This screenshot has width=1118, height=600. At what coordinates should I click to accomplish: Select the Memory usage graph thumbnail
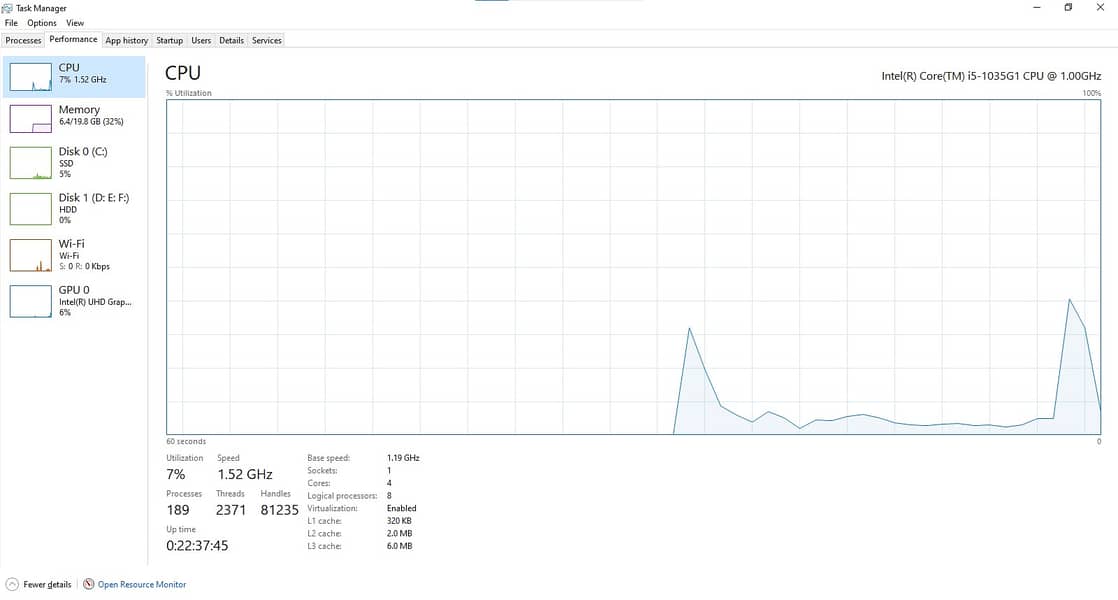click(x=31, y=119)
